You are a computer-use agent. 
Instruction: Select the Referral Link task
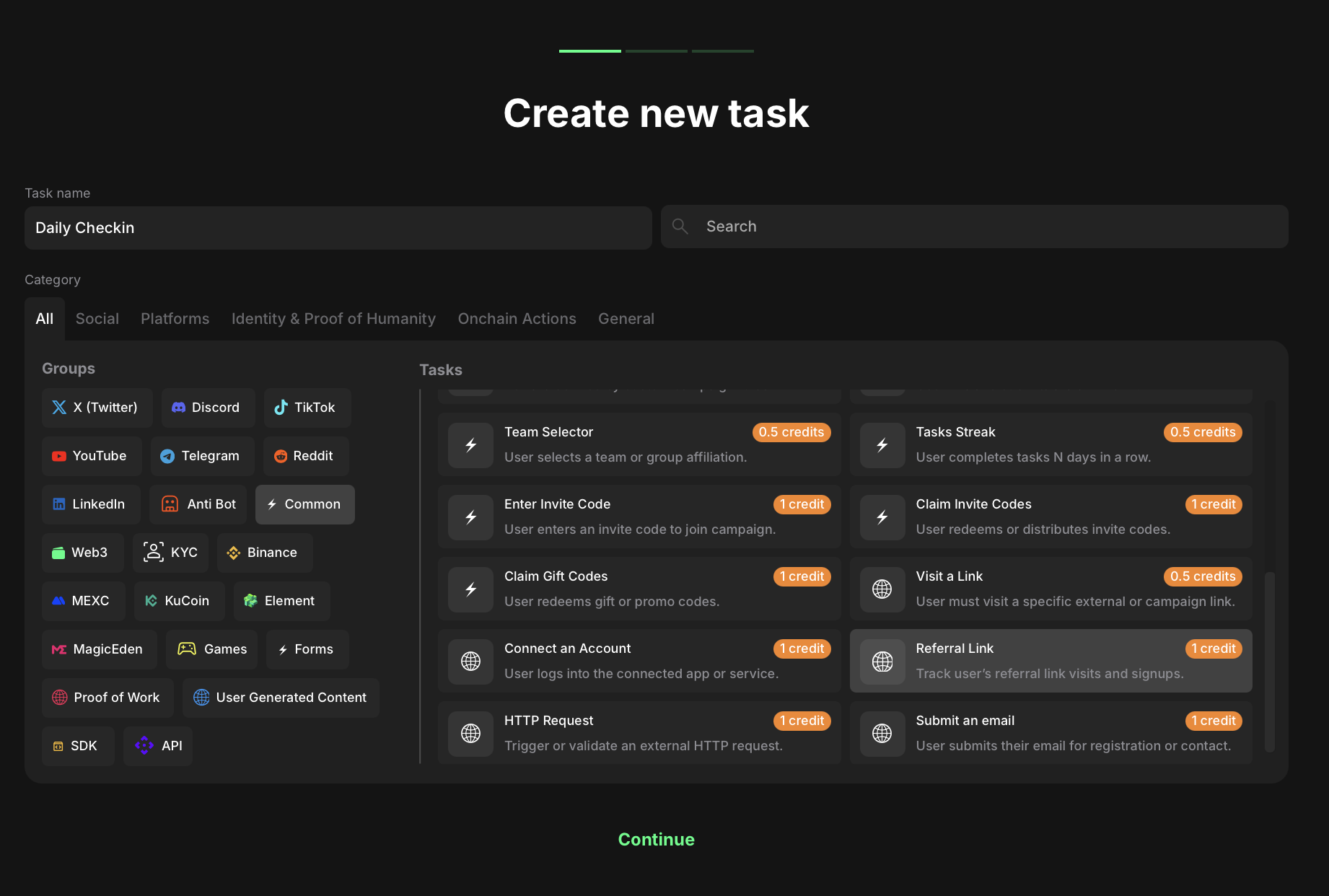[1051, 661]
